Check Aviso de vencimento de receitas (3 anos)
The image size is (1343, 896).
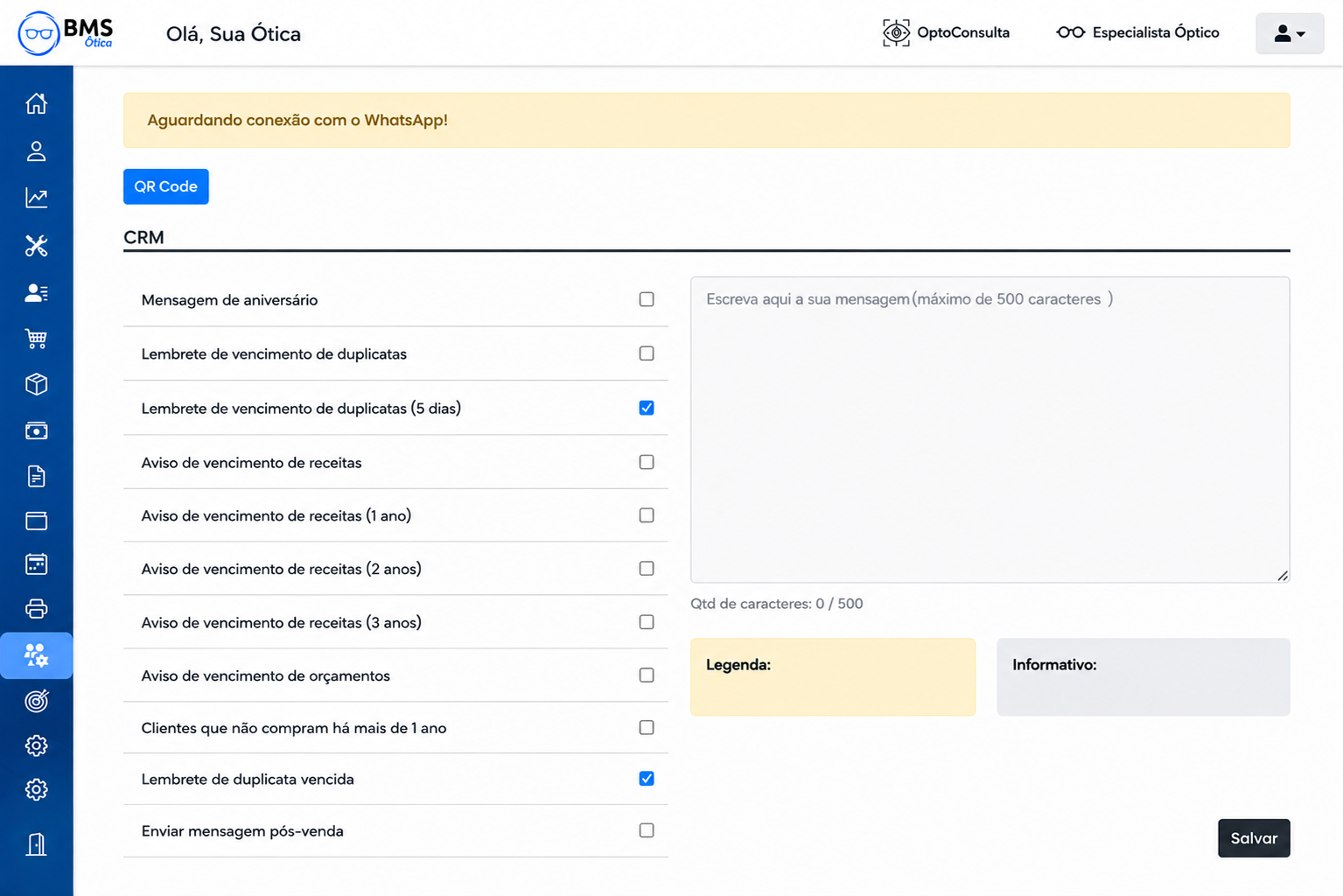647,622
